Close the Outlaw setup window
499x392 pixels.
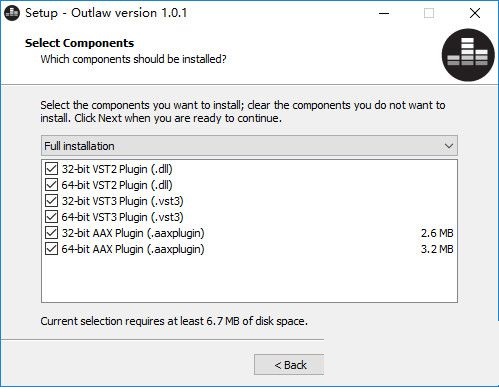click(475, 13)
